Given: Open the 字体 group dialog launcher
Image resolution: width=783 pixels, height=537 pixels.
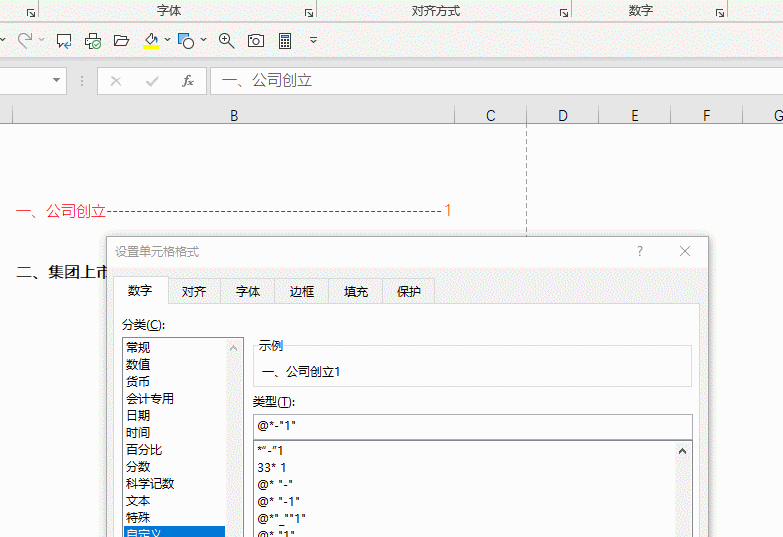Looking at the screenshot, I should click(x=309, y=13).
